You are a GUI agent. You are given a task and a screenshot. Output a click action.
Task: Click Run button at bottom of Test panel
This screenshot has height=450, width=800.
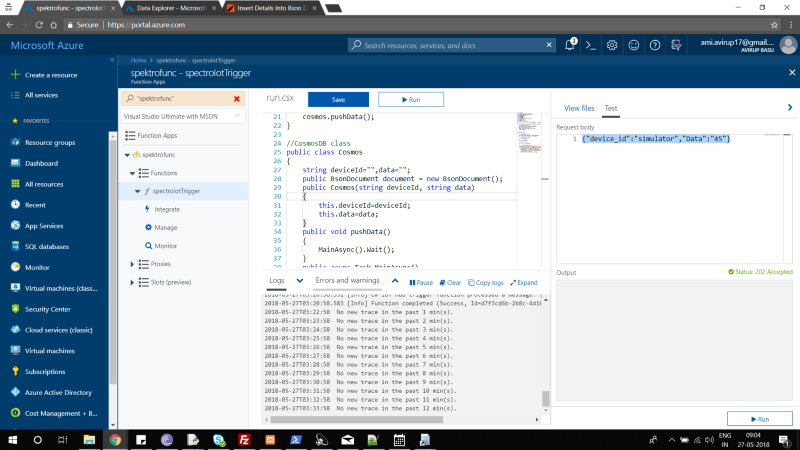[x=760, y=419]
